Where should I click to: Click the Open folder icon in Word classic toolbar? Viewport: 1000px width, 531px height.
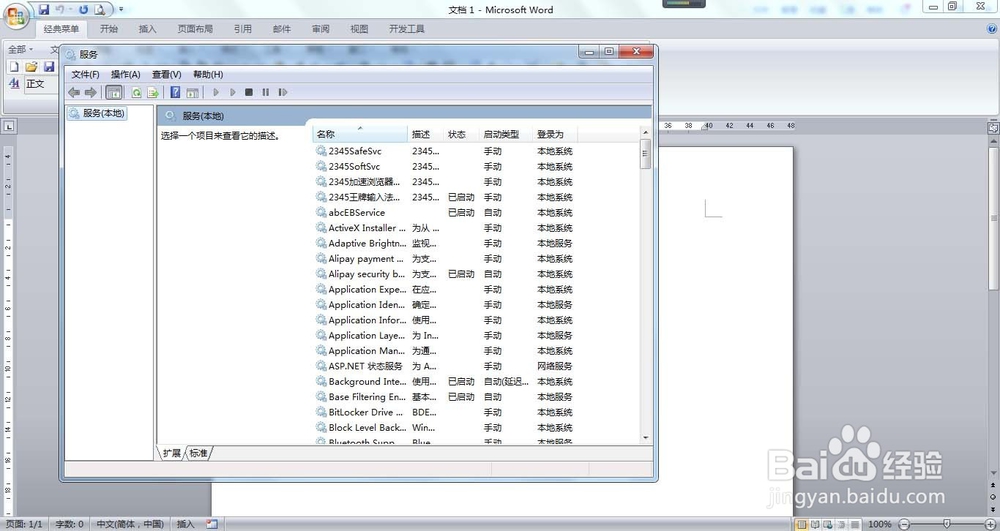point(31,66)
